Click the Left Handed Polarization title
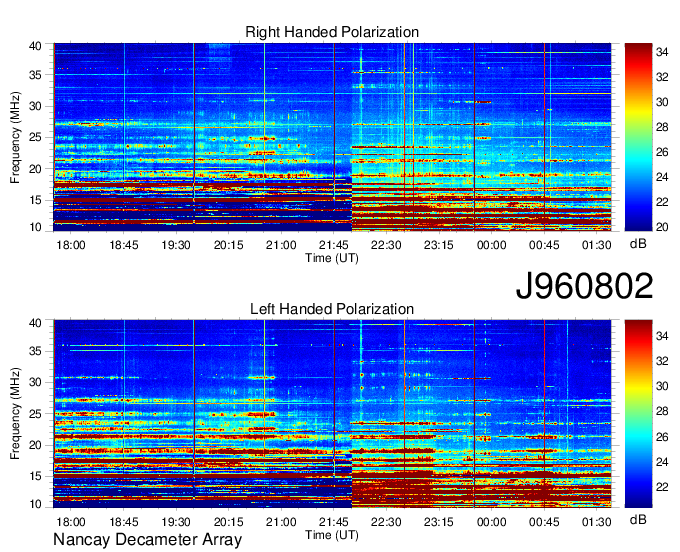 point(332,309)
